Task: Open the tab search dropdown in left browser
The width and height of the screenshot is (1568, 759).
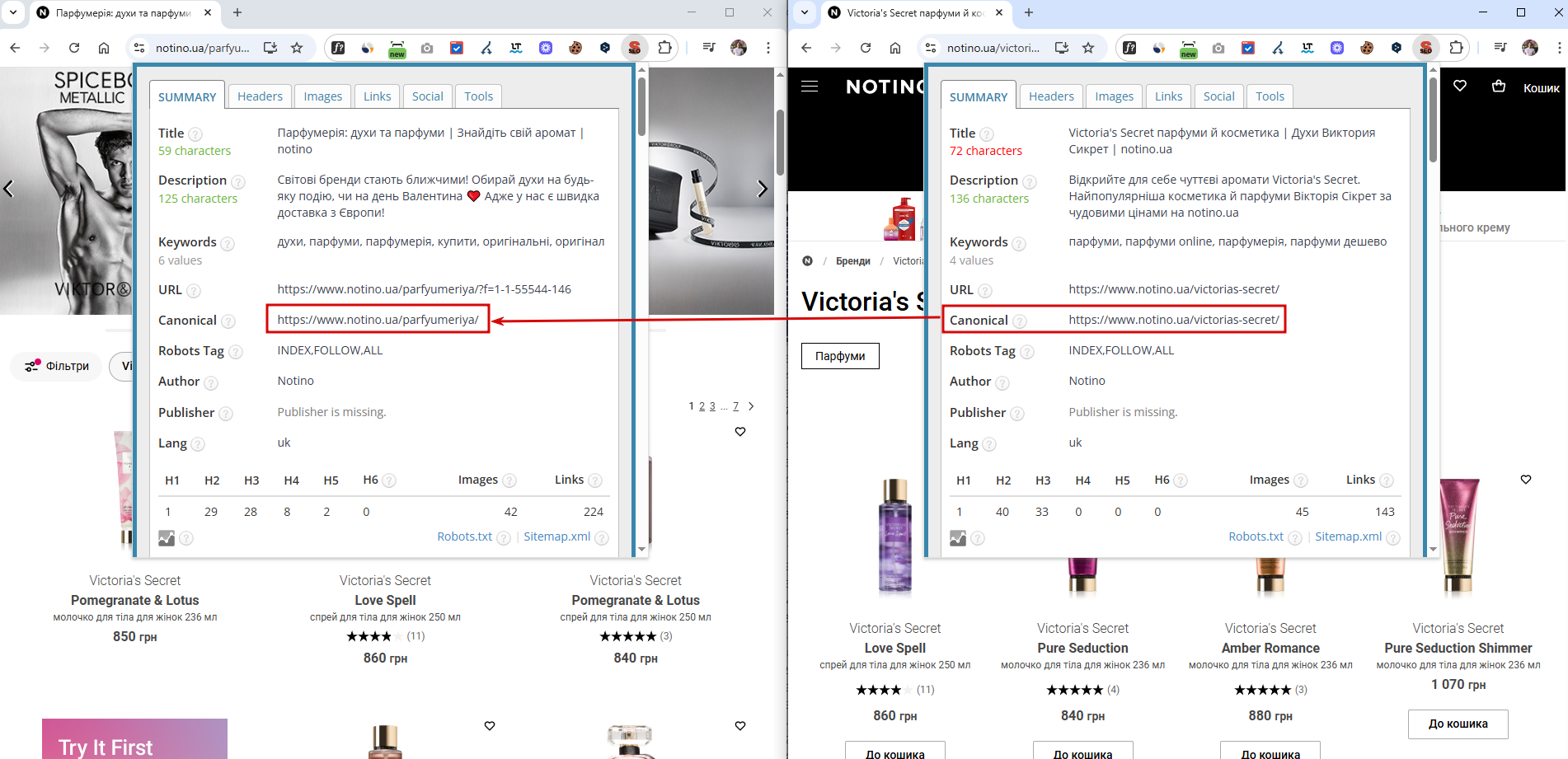Action: pyautogui.click(x=13, y=12)
